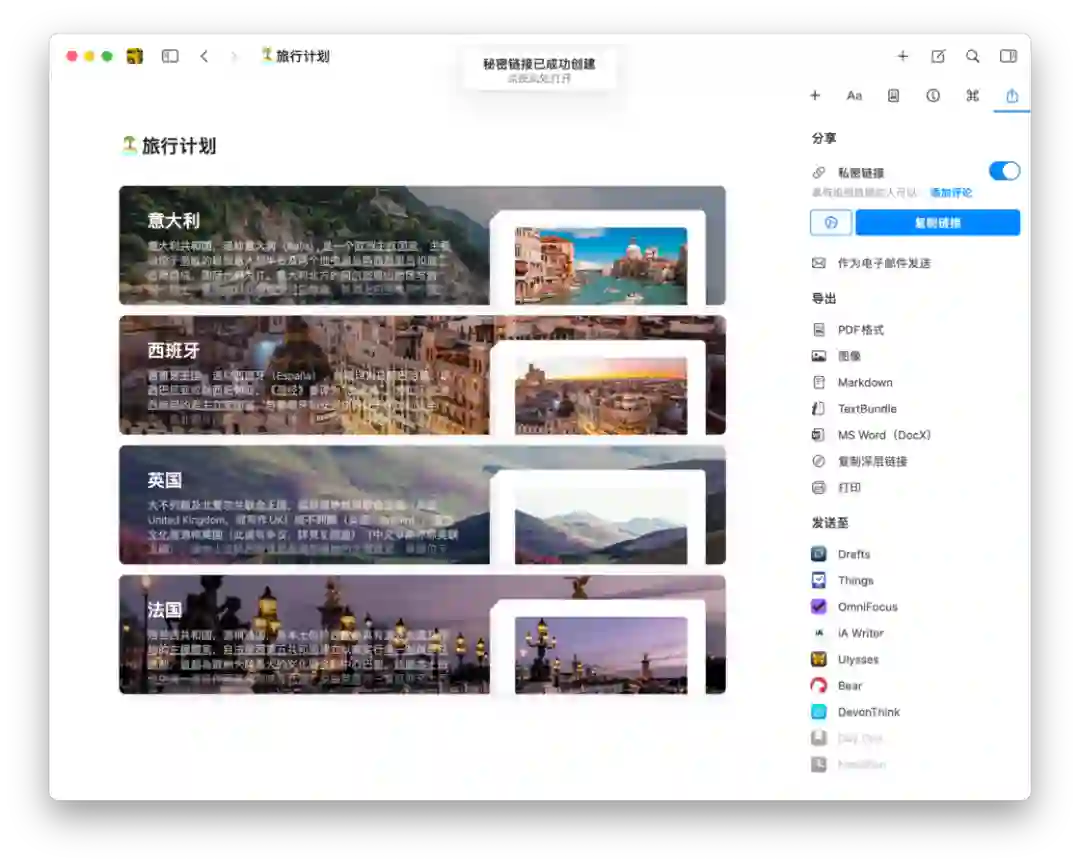Switch to the keyboard shortcuts ⌘ tab
Viewport: 1080px width, 865px height.
(x=972, y=96)
